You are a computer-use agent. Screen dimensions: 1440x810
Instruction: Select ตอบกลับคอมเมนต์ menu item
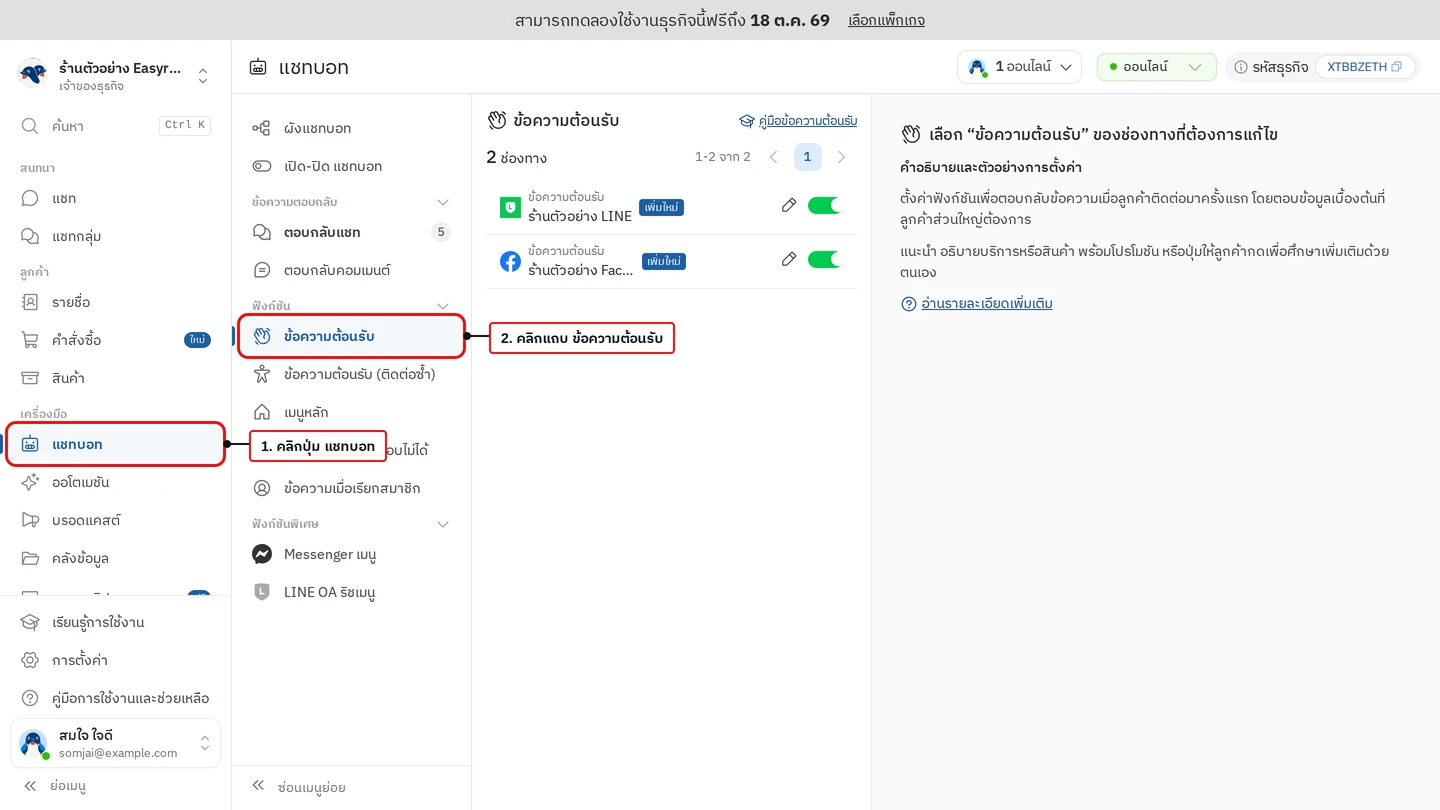[351, 270]
